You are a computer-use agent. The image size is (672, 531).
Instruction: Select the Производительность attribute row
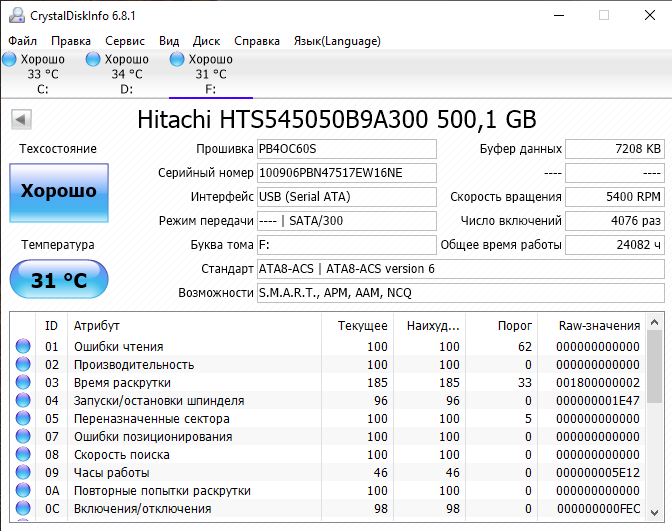click(x=328, y=364)
